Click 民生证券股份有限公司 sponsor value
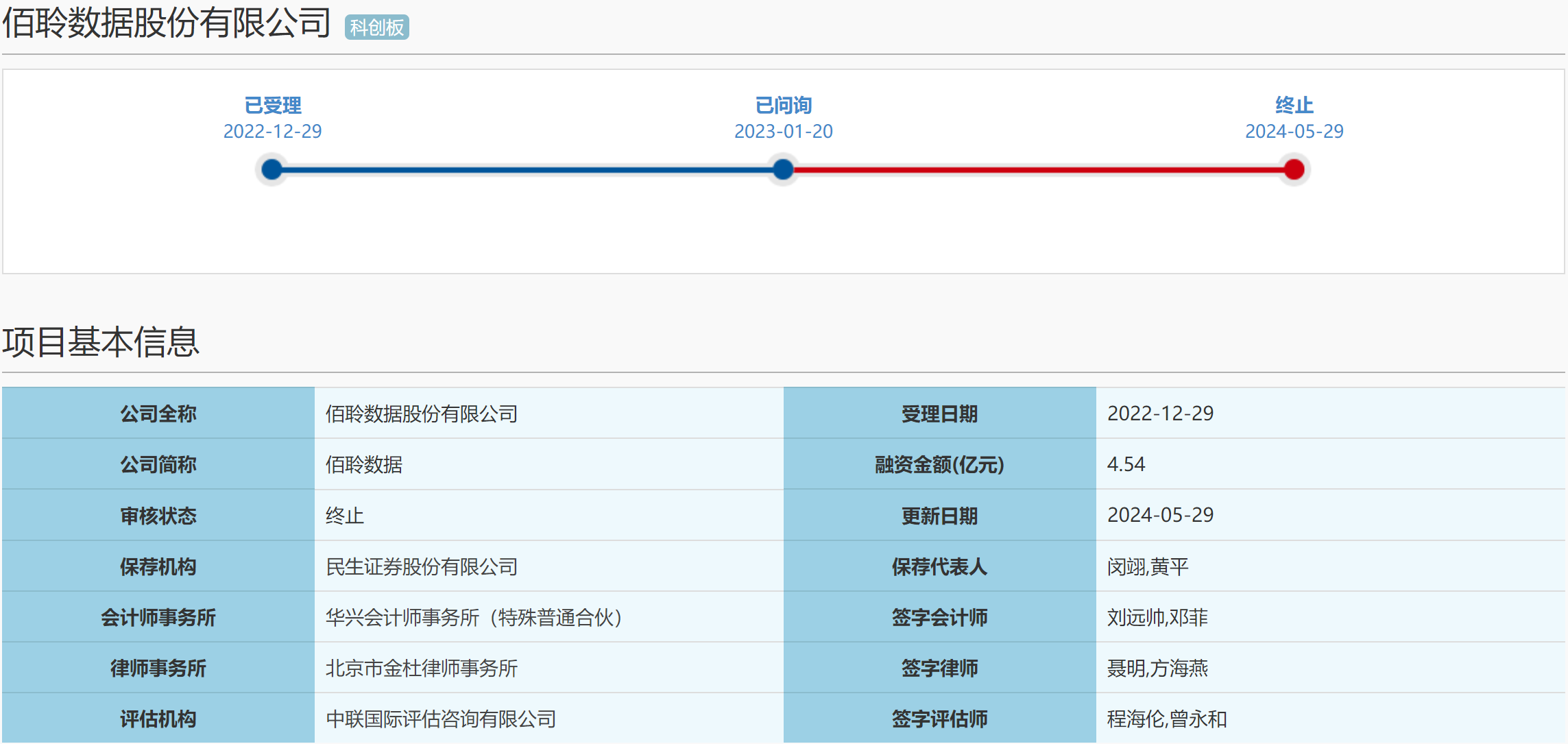Viewport: 1568px width, 744px height. 422,566
